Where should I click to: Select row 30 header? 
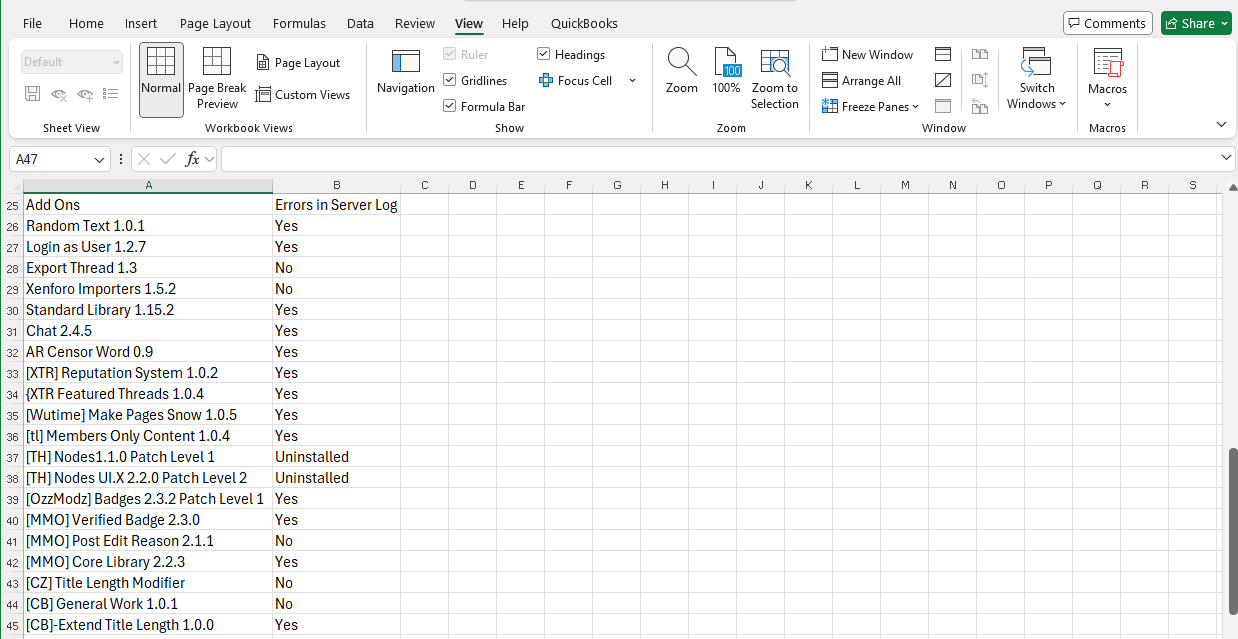click(x=12, y=310)
